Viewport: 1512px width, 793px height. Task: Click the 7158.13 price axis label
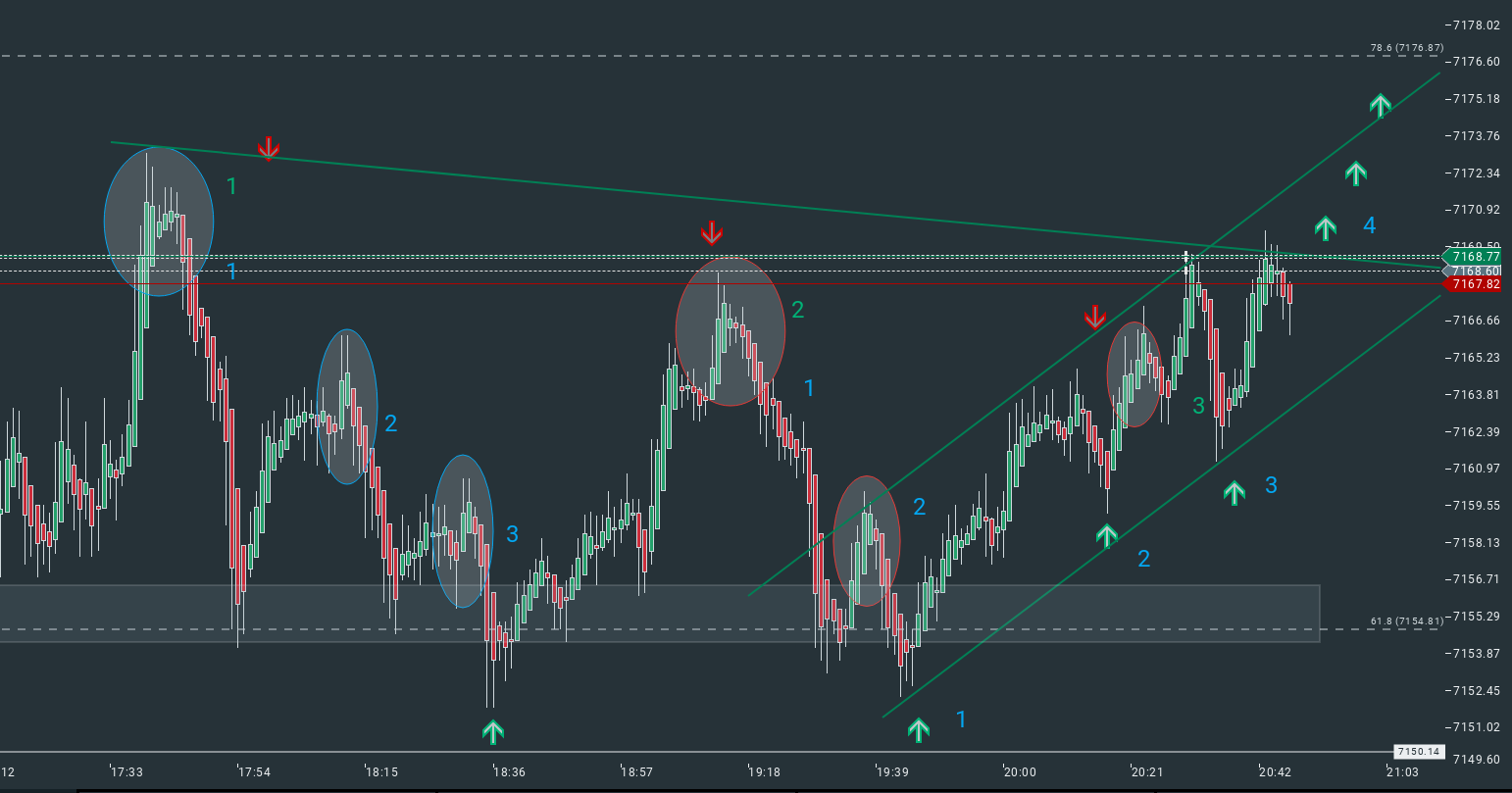point(1479,543)
